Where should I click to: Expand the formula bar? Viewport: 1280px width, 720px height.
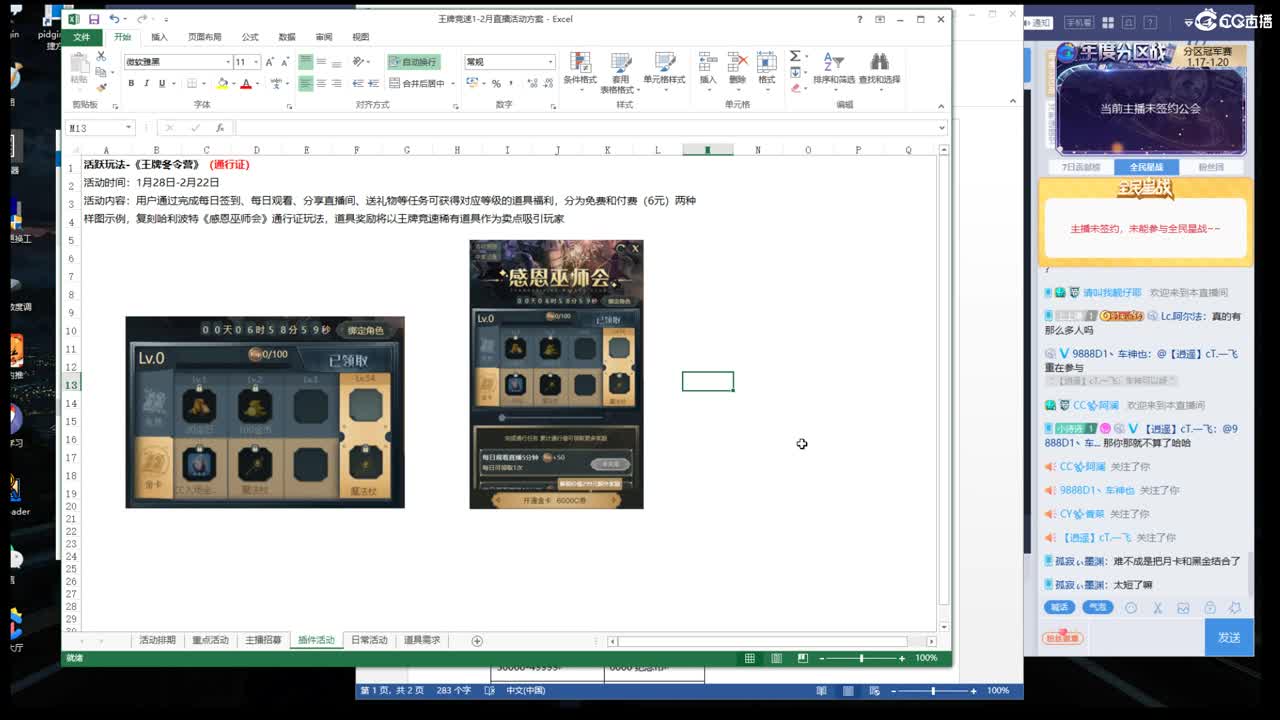point(941,128)
